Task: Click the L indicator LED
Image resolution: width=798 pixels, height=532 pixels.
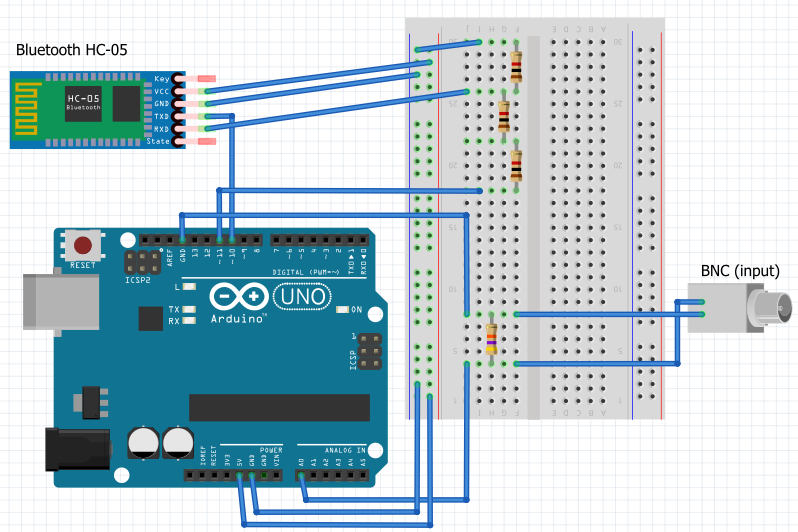Action: [189, 287]
